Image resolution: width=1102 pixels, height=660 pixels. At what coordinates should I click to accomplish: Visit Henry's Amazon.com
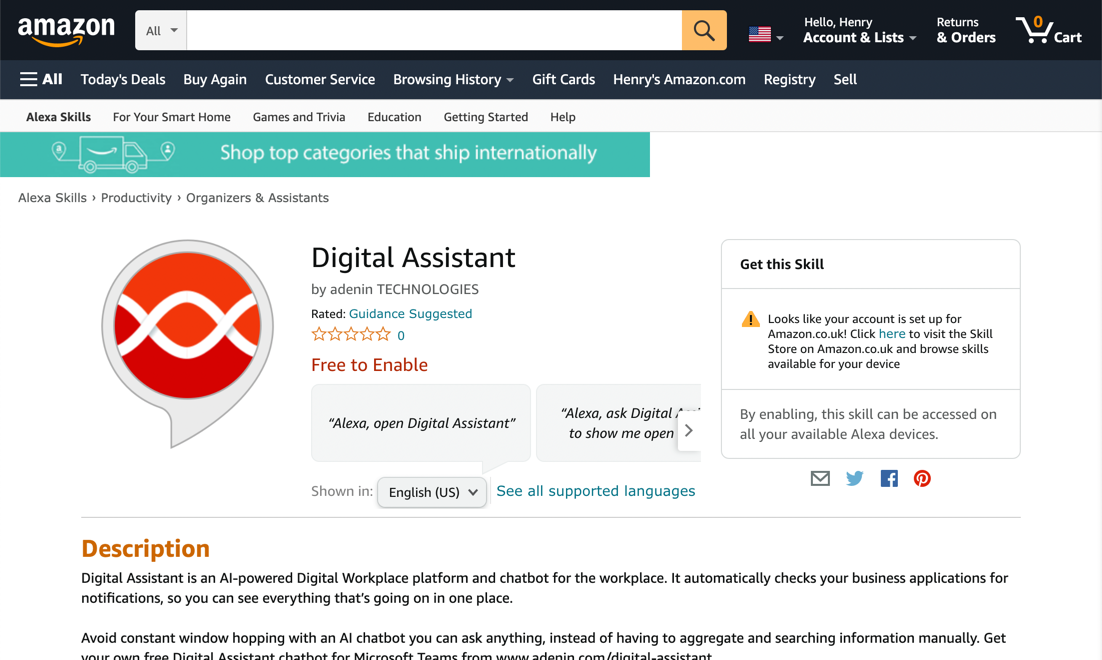[x=679, y=79]
